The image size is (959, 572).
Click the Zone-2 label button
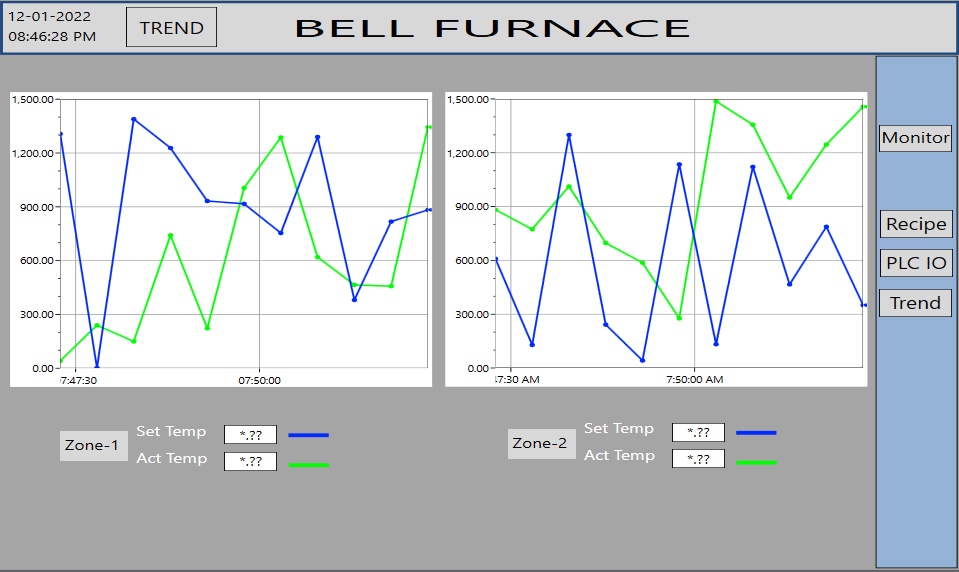[x=541, y=444]
